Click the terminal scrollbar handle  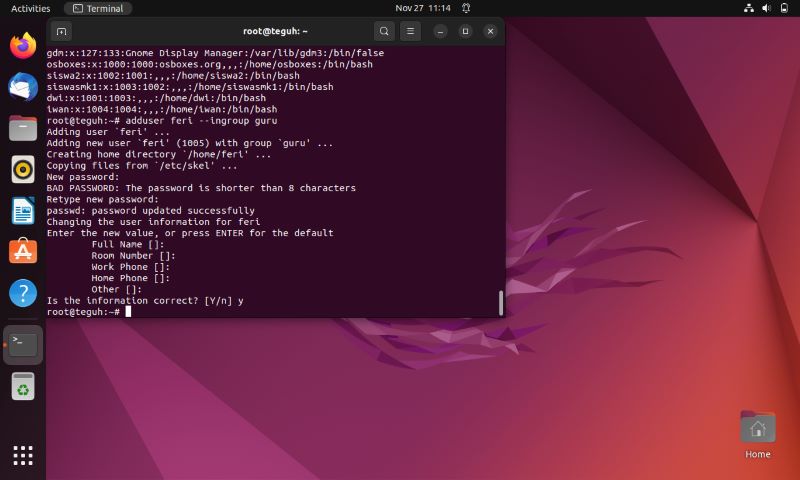click(x=501, y=303)
